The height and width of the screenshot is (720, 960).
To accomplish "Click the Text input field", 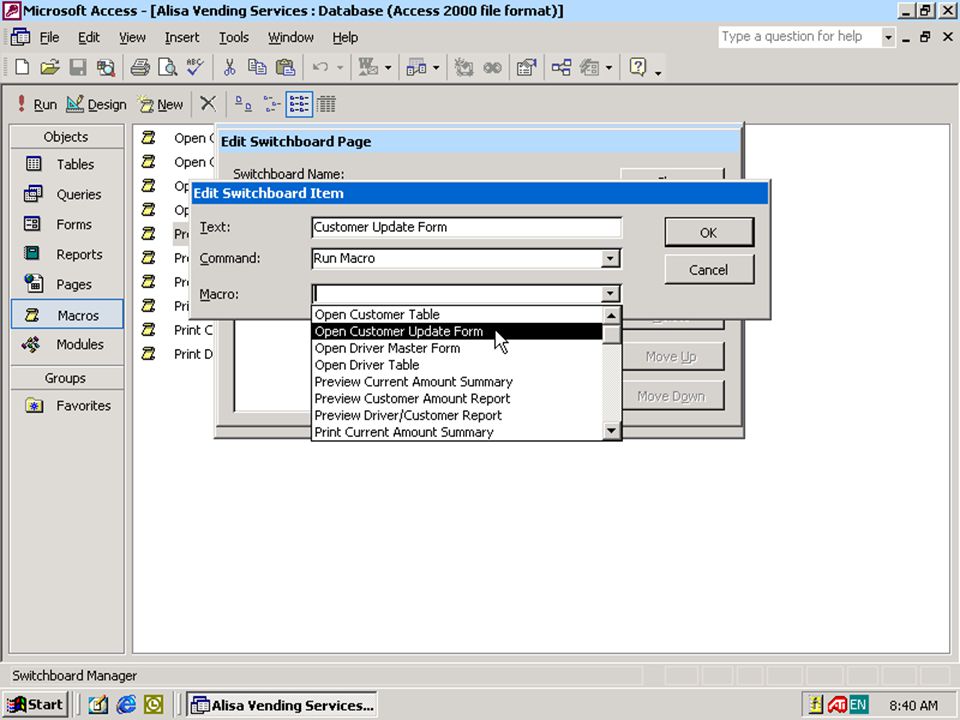I will tap(467, 227).
